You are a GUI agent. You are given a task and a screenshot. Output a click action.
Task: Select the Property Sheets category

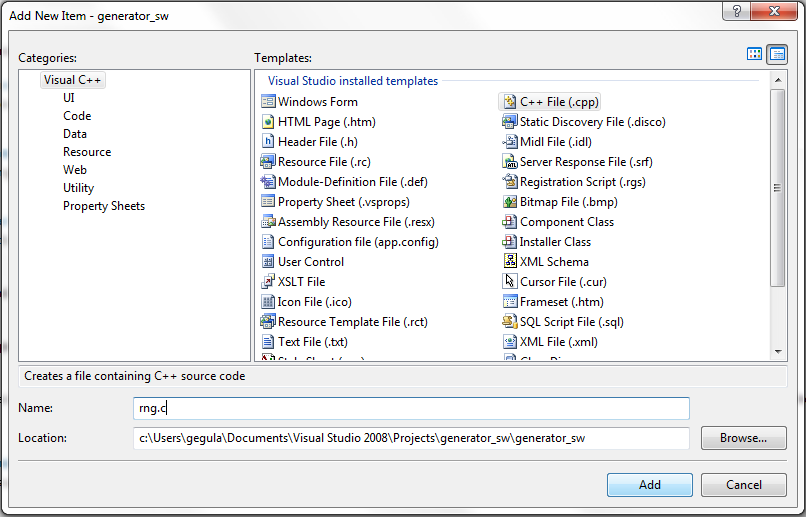(x=104, y=206)
